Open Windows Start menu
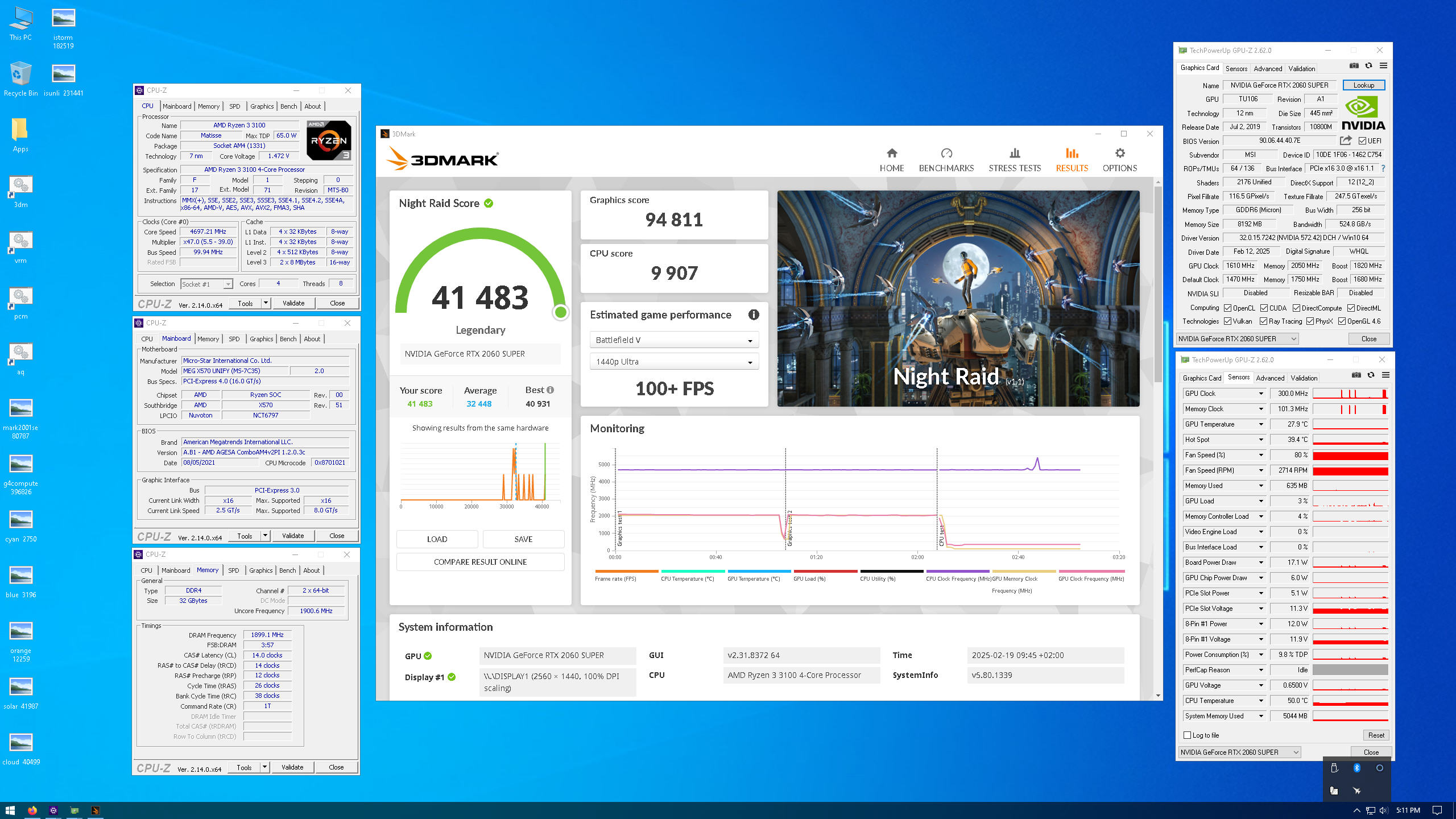The height and width of the screenshot is (819, 1456). (10, 810)
